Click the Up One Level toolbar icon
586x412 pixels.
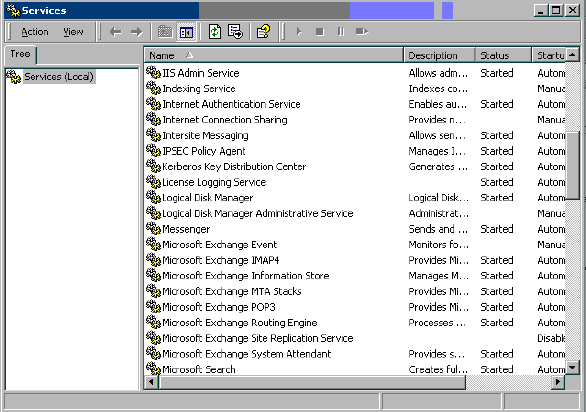[x=165, y=32]
